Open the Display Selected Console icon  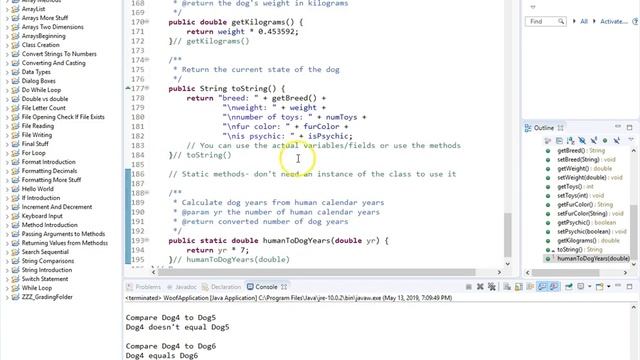pos(580,287)
